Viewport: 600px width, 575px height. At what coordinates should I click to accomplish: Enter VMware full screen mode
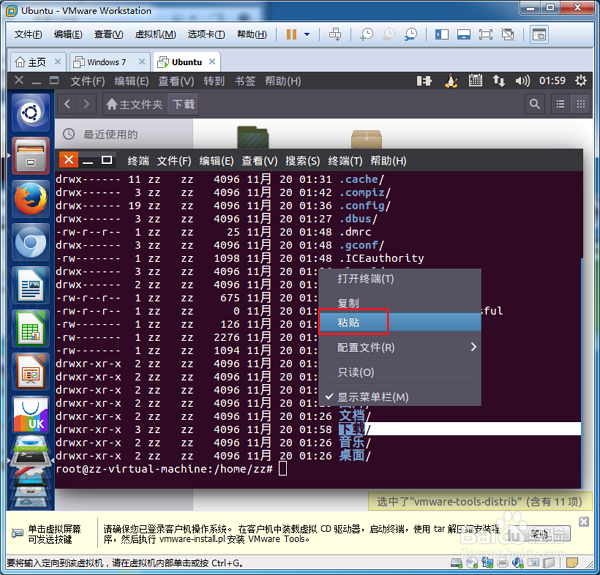[x=486, y=35]
